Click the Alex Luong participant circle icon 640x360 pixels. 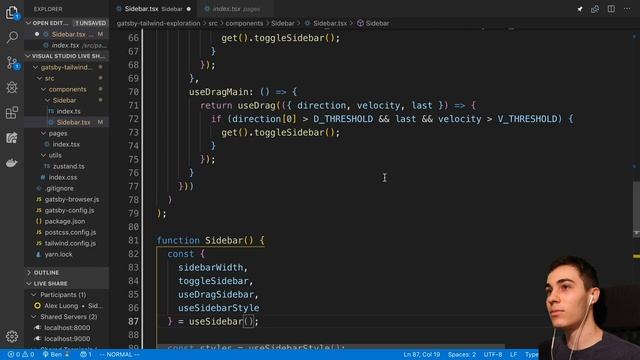coord(38,306)
